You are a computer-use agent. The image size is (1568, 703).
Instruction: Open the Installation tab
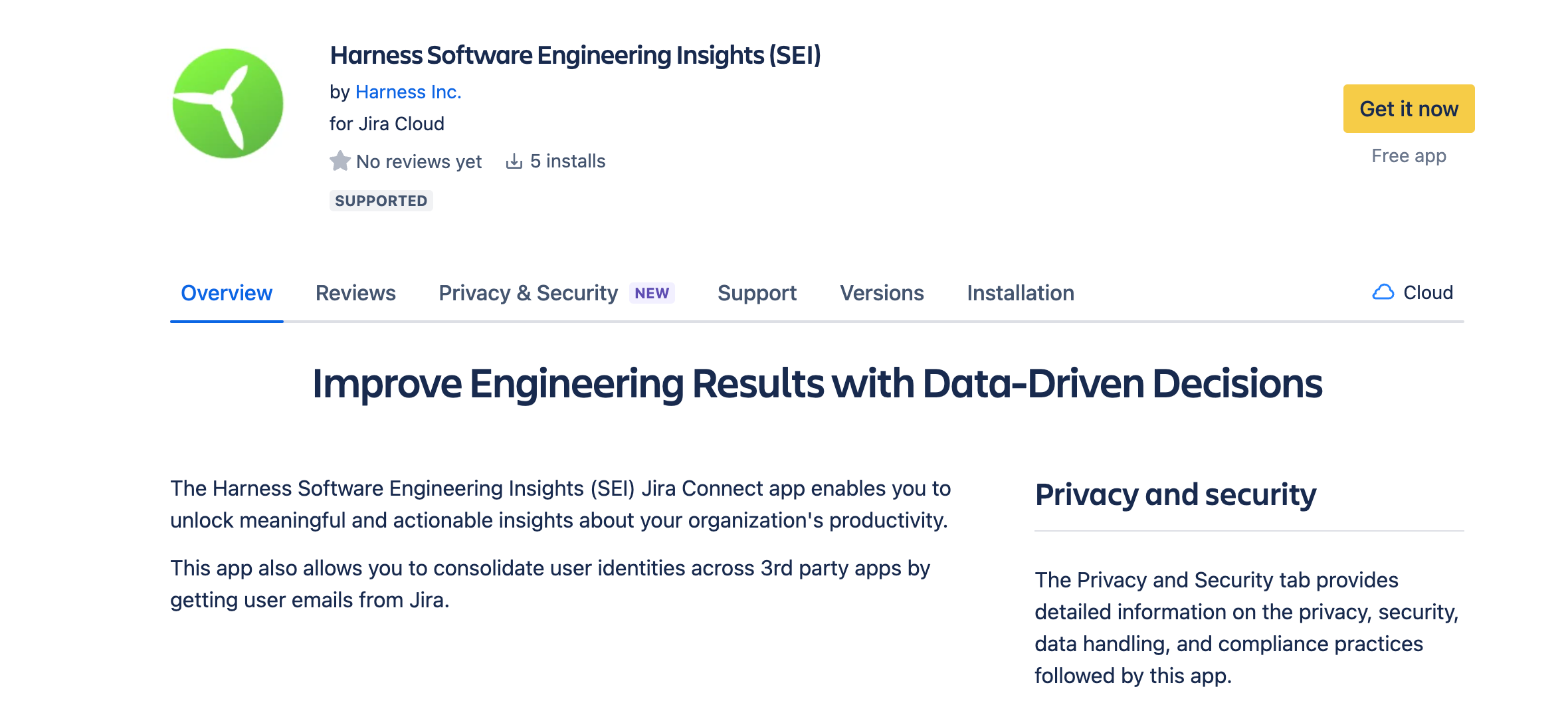coord(1020,292)
